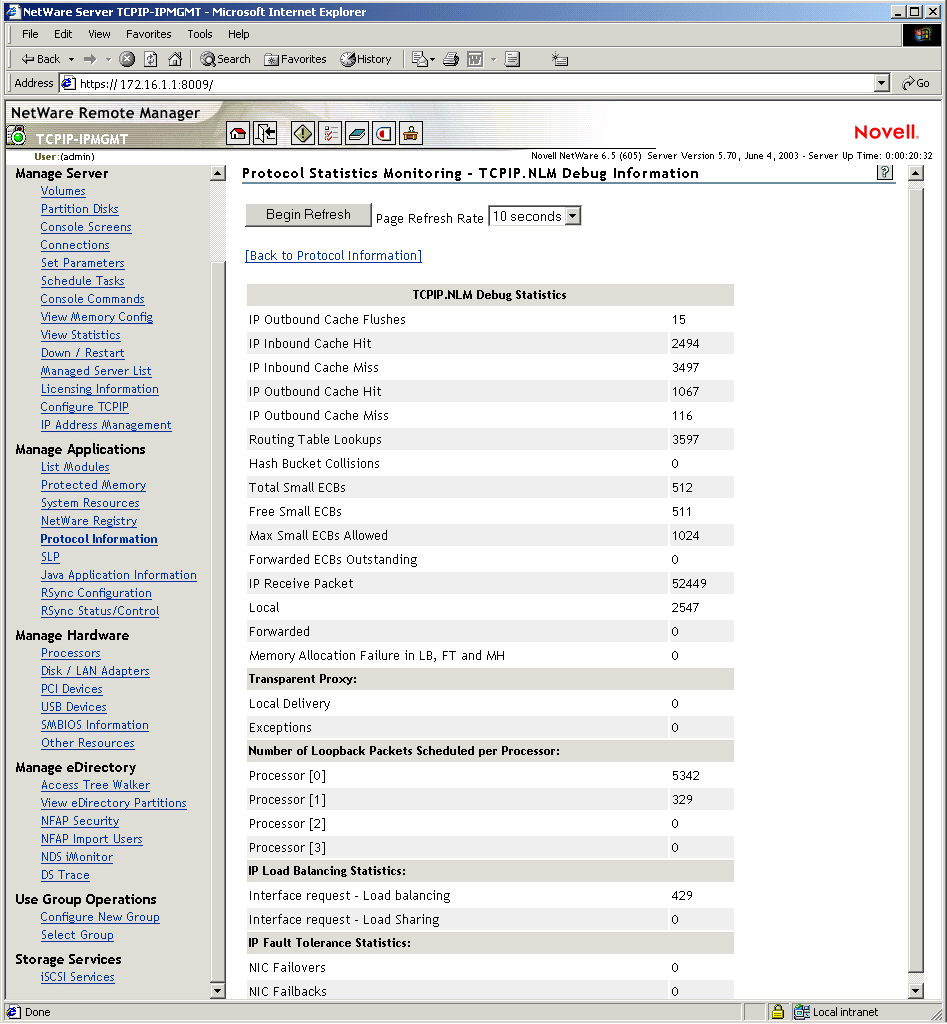
Task: Print the page using the printer icon
Action: coord(451,59)
